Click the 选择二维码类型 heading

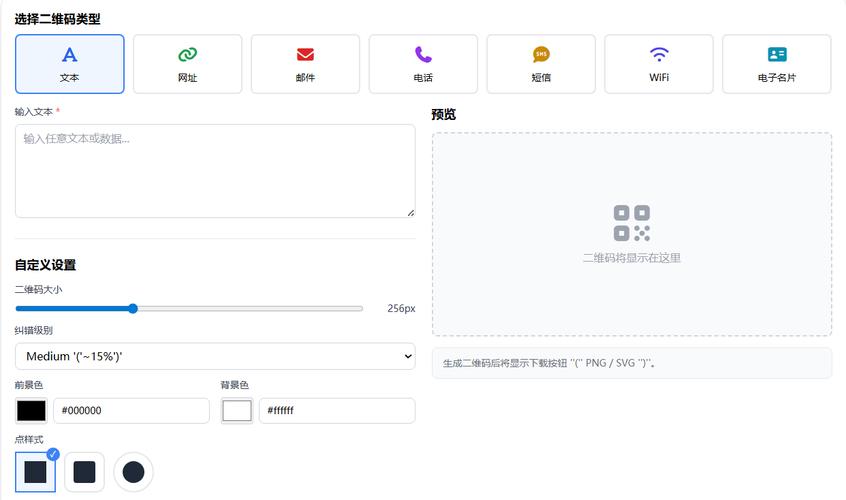tap(57, 19)
